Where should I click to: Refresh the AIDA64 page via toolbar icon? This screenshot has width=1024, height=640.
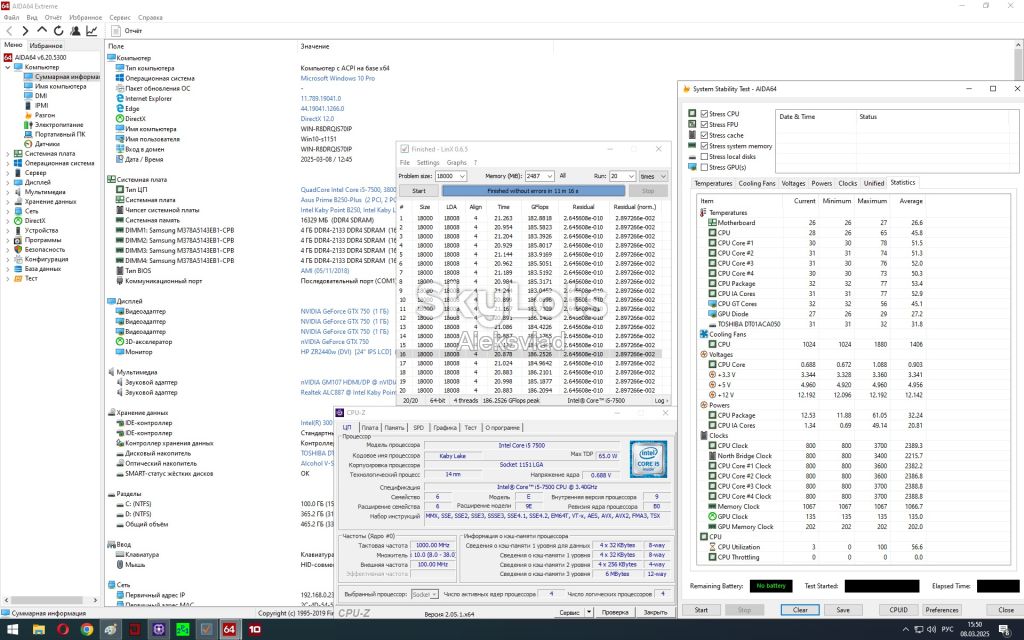[x=58, y=31]
